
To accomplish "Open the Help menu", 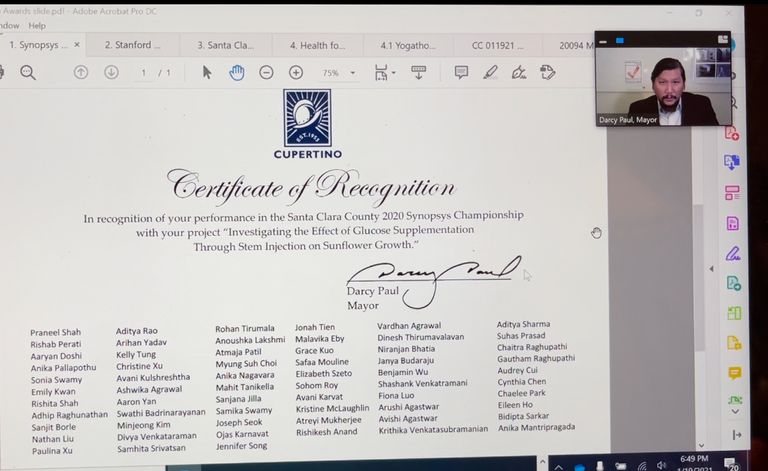I will [x=37, y=25].
